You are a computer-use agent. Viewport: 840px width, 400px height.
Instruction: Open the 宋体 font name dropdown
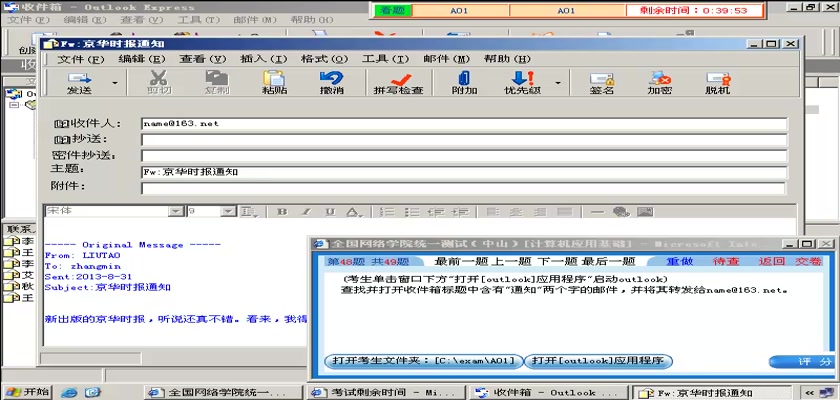tap(176, 212)
